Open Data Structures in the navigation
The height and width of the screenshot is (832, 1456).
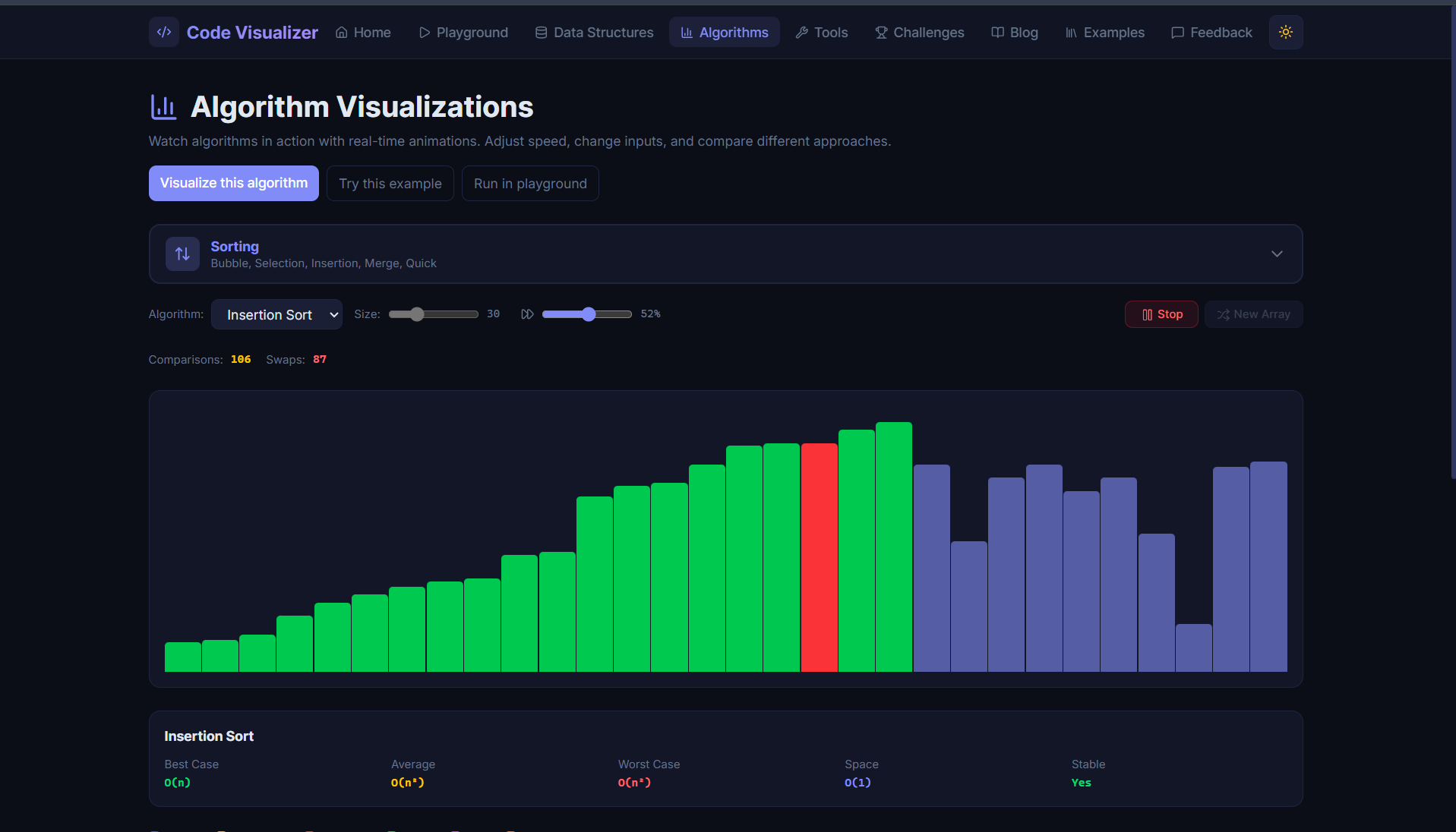[x=594, y=32]
